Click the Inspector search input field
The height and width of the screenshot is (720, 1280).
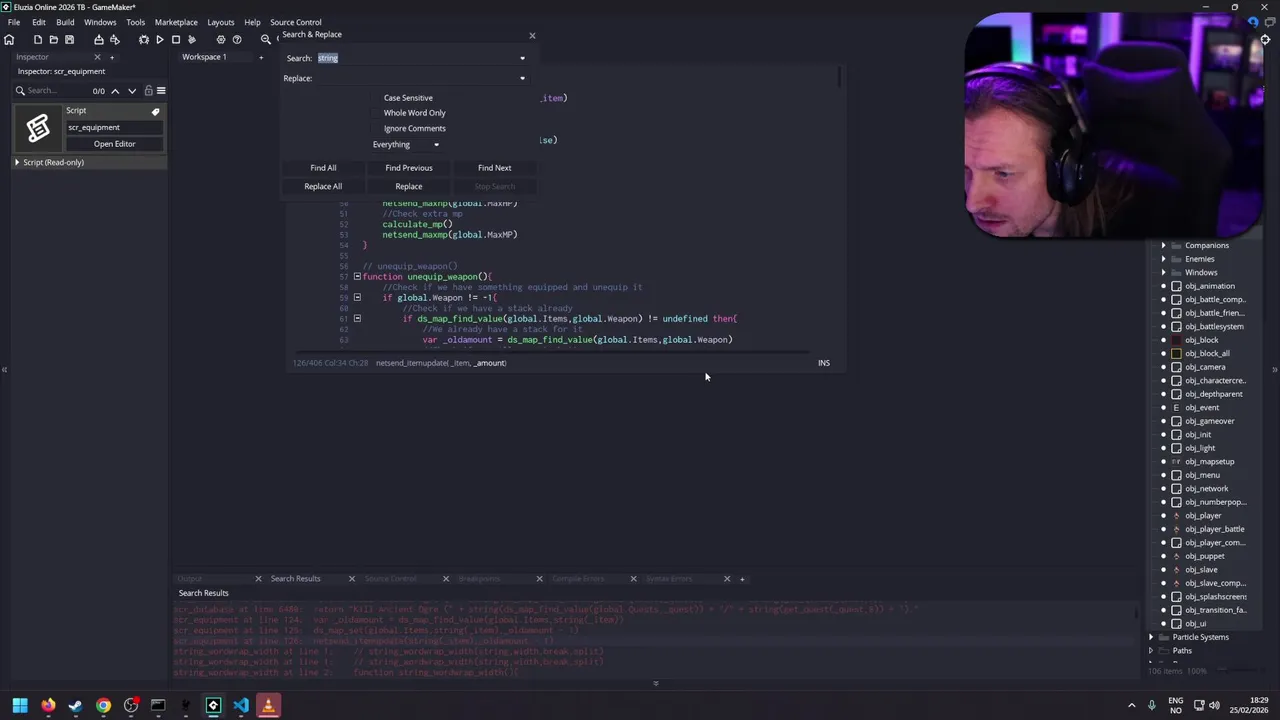(x=58, y=90)
